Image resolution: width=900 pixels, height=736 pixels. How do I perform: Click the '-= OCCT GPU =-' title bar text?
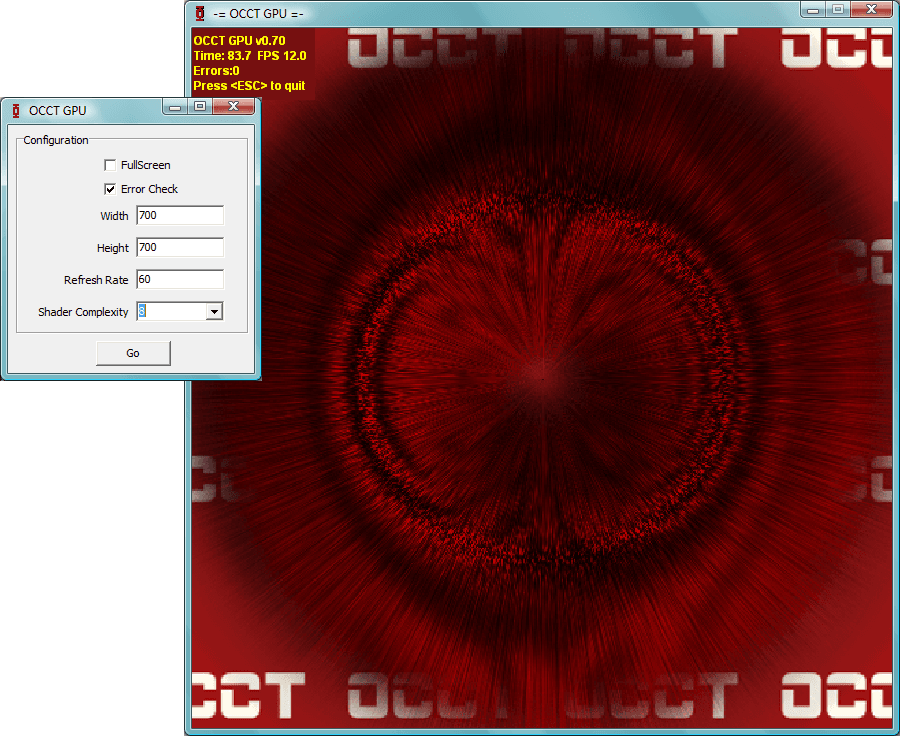click(x=258, y=14)
